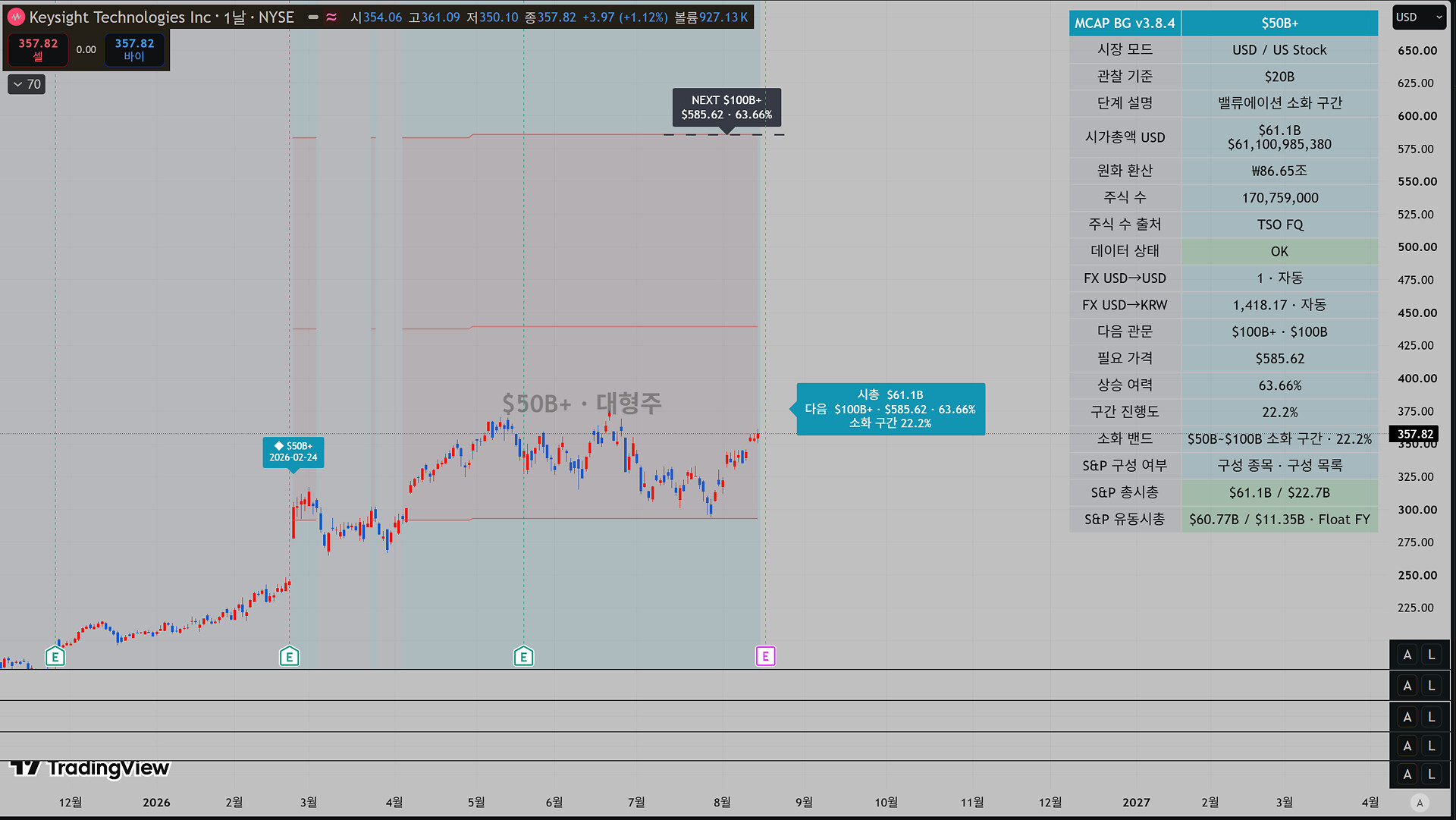The image size is (1456, 820).
Task: Click the blue 357.82 바이 buy button
Action: 134,49
